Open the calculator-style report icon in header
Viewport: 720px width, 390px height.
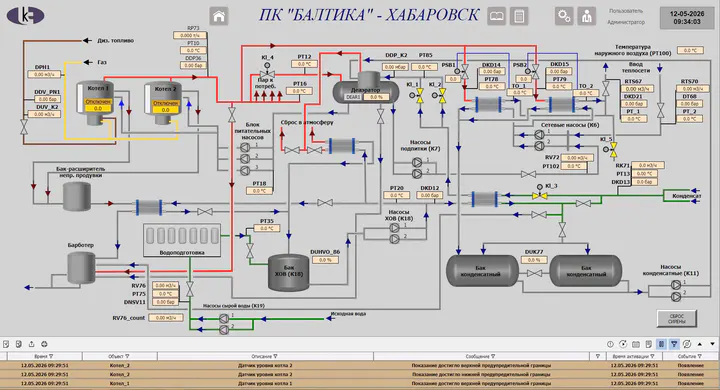[x=519, y=17]
